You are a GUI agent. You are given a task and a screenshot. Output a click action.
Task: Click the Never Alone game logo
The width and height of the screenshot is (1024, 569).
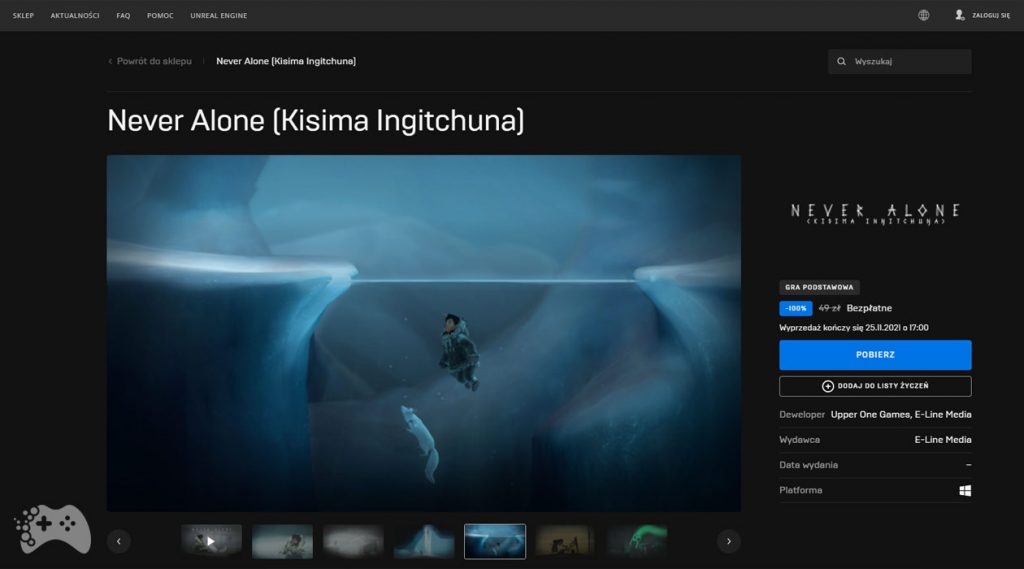coord(875,214)
